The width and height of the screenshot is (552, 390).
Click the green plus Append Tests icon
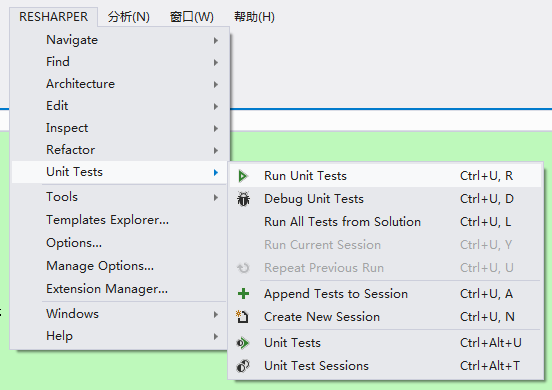click(243, 294)
